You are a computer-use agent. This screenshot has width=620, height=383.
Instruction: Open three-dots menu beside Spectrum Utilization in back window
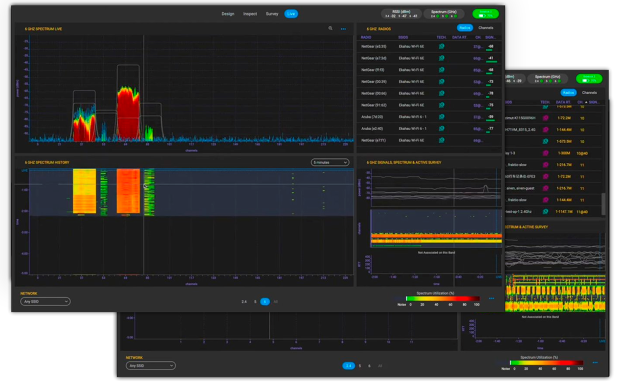point(595,362)
